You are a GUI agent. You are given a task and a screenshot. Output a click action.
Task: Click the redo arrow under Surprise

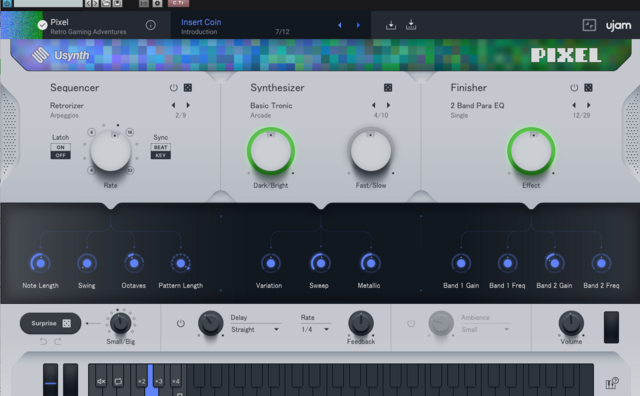(58, 341)
